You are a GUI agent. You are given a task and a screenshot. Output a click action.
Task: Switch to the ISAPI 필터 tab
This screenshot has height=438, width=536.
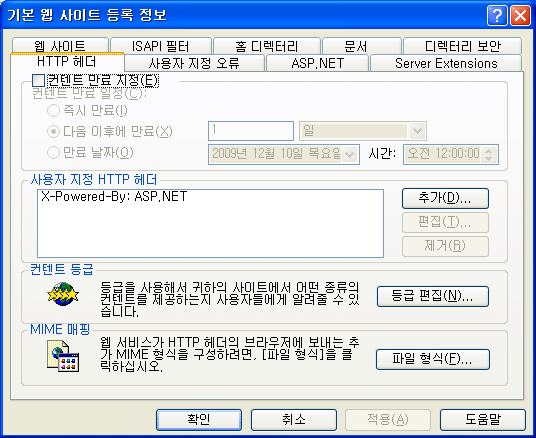click(x=160, y=45)
